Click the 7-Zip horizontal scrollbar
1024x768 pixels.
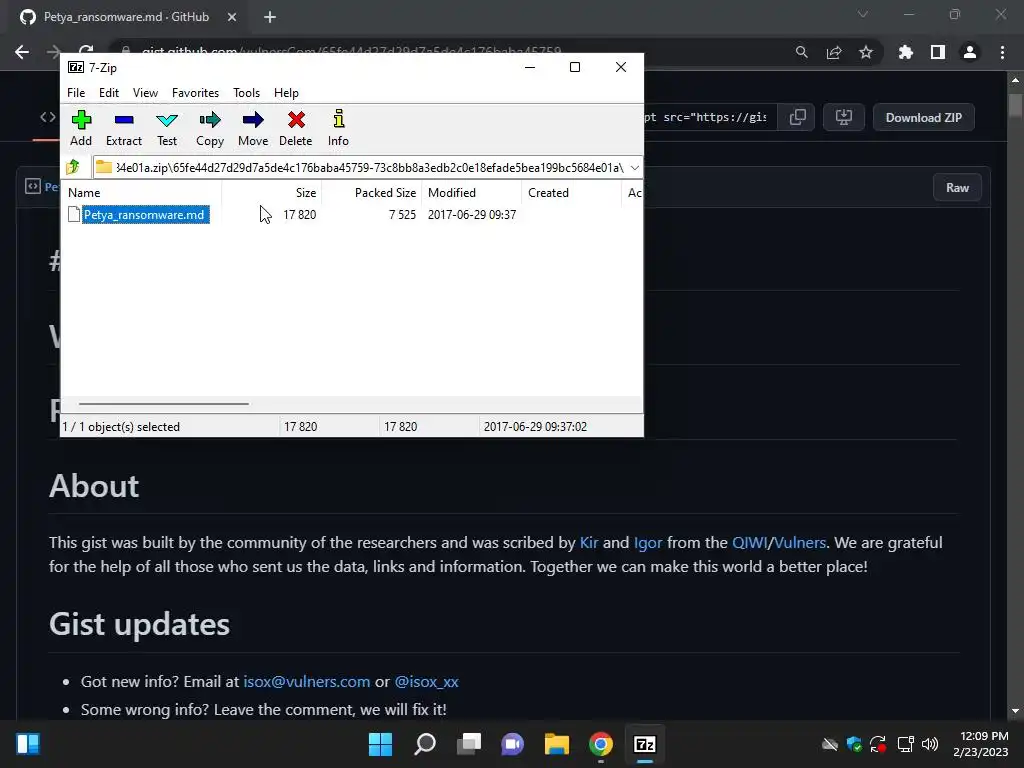click(x=163, y=404)
